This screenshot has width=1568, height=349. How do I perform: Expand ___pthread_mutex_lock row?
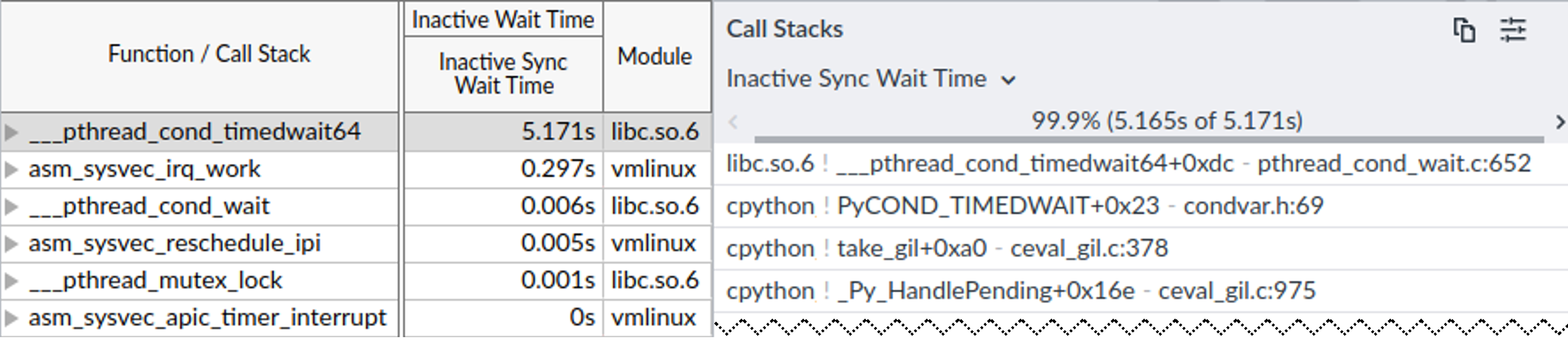point(11,281)
